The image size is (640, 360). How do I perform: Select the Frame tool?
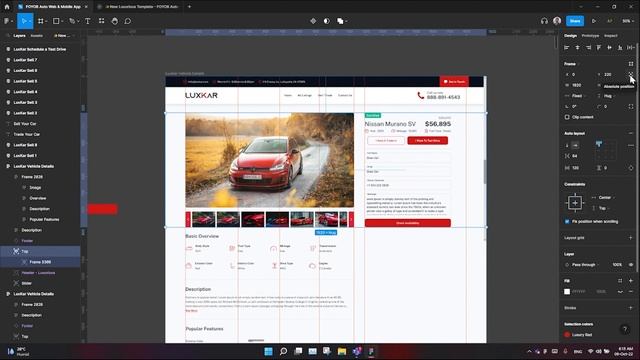[x=41, y=21]
